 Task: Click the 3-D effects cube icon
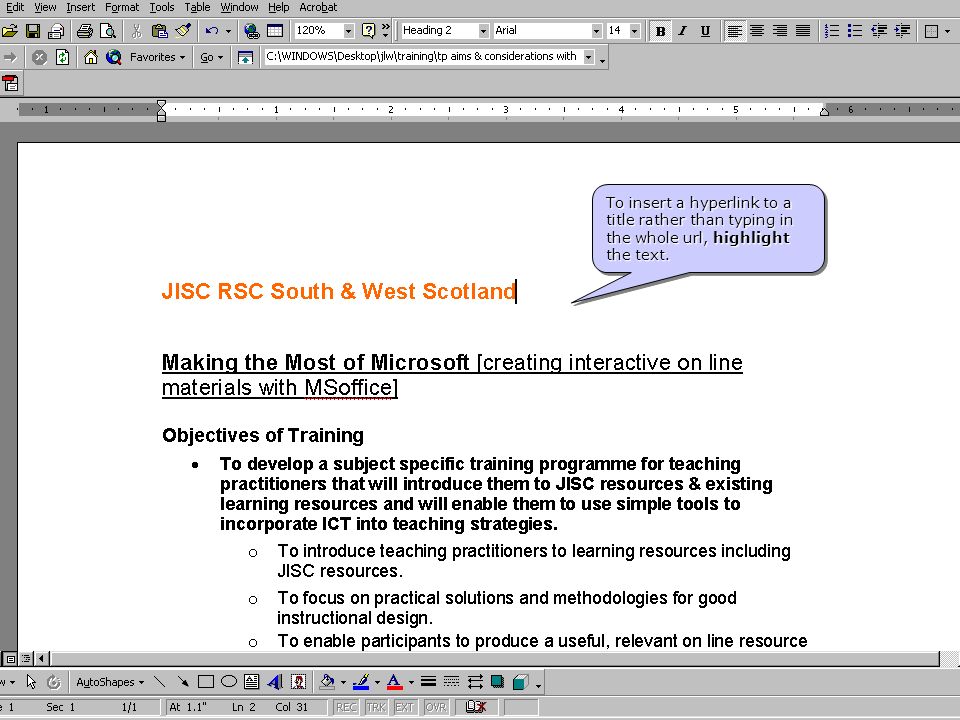(x=520, y=681)
